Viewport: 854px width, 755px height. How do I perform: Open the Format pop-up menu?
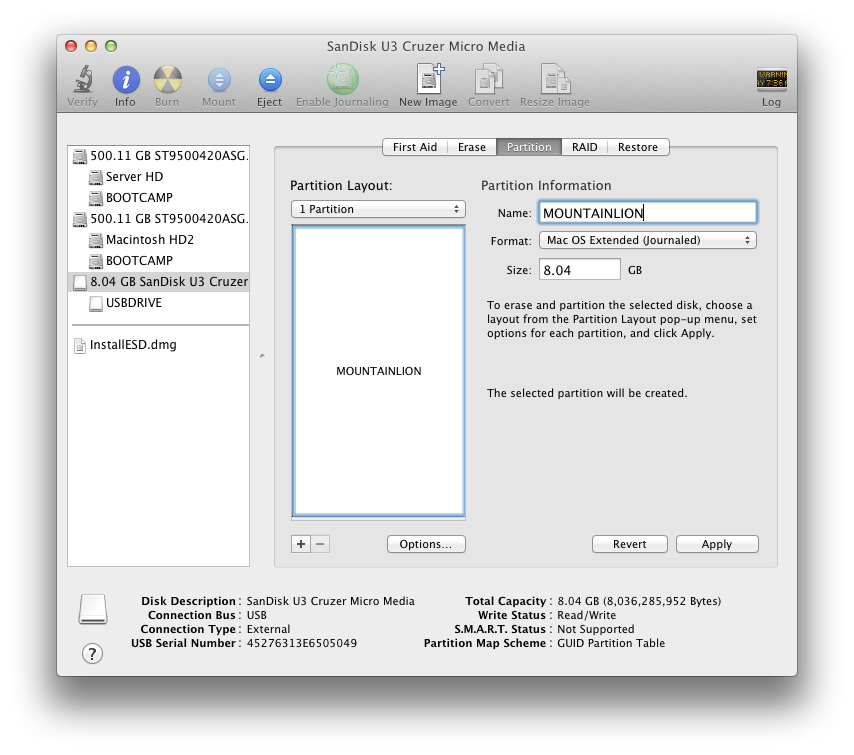[x=647, y=240]
